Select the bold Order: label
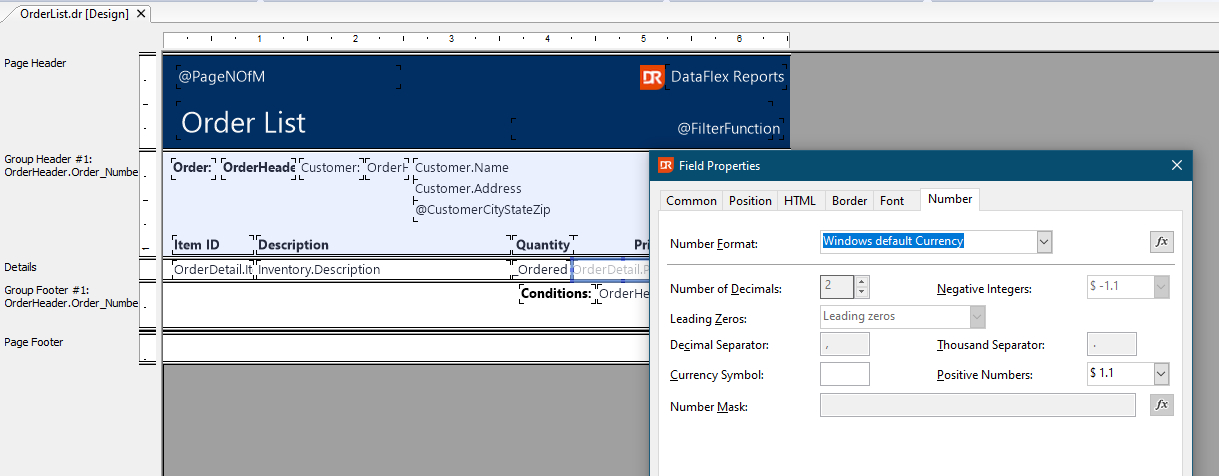1219x476 pixels. coord(192,168)
